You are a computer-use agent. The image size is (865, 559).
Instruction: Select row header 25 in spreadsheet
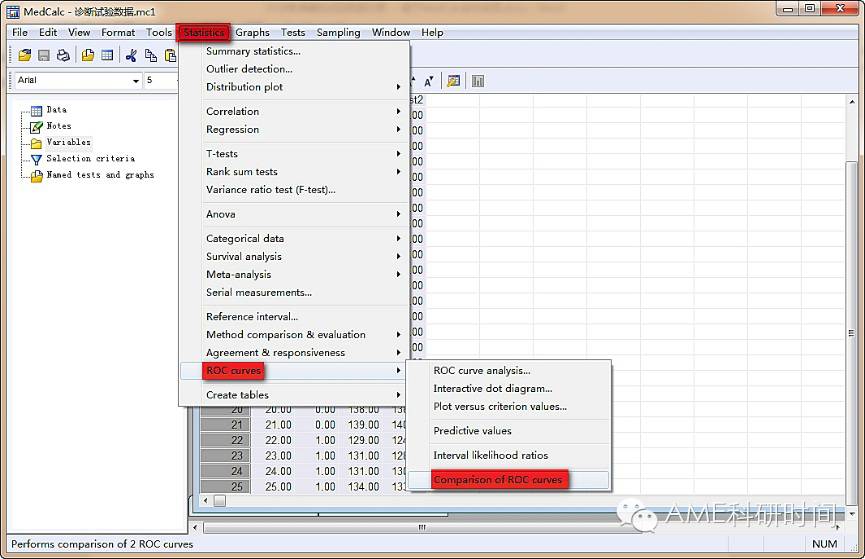[x=226, y=487]
